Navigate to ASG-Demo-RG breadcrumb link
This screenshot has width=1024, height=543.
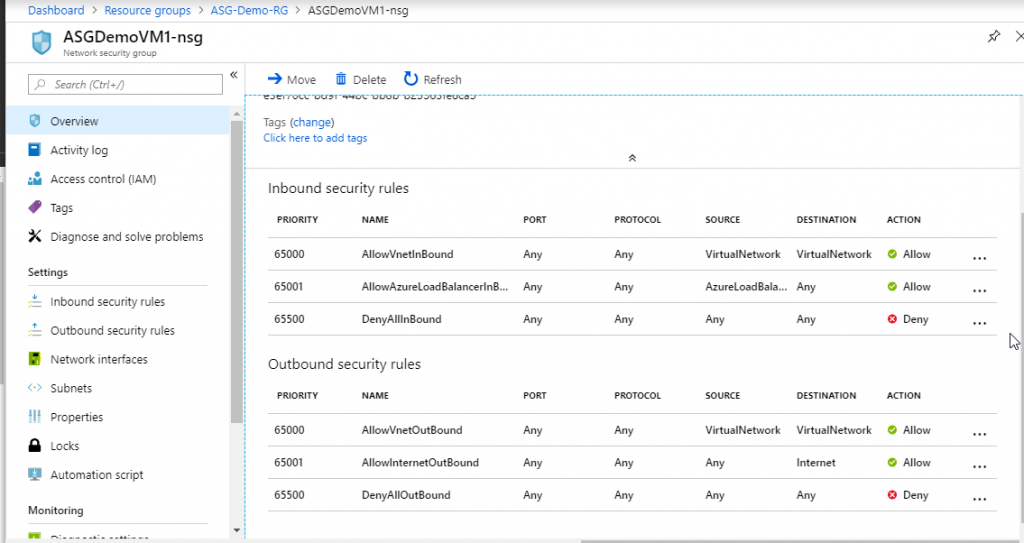[248, 10]
